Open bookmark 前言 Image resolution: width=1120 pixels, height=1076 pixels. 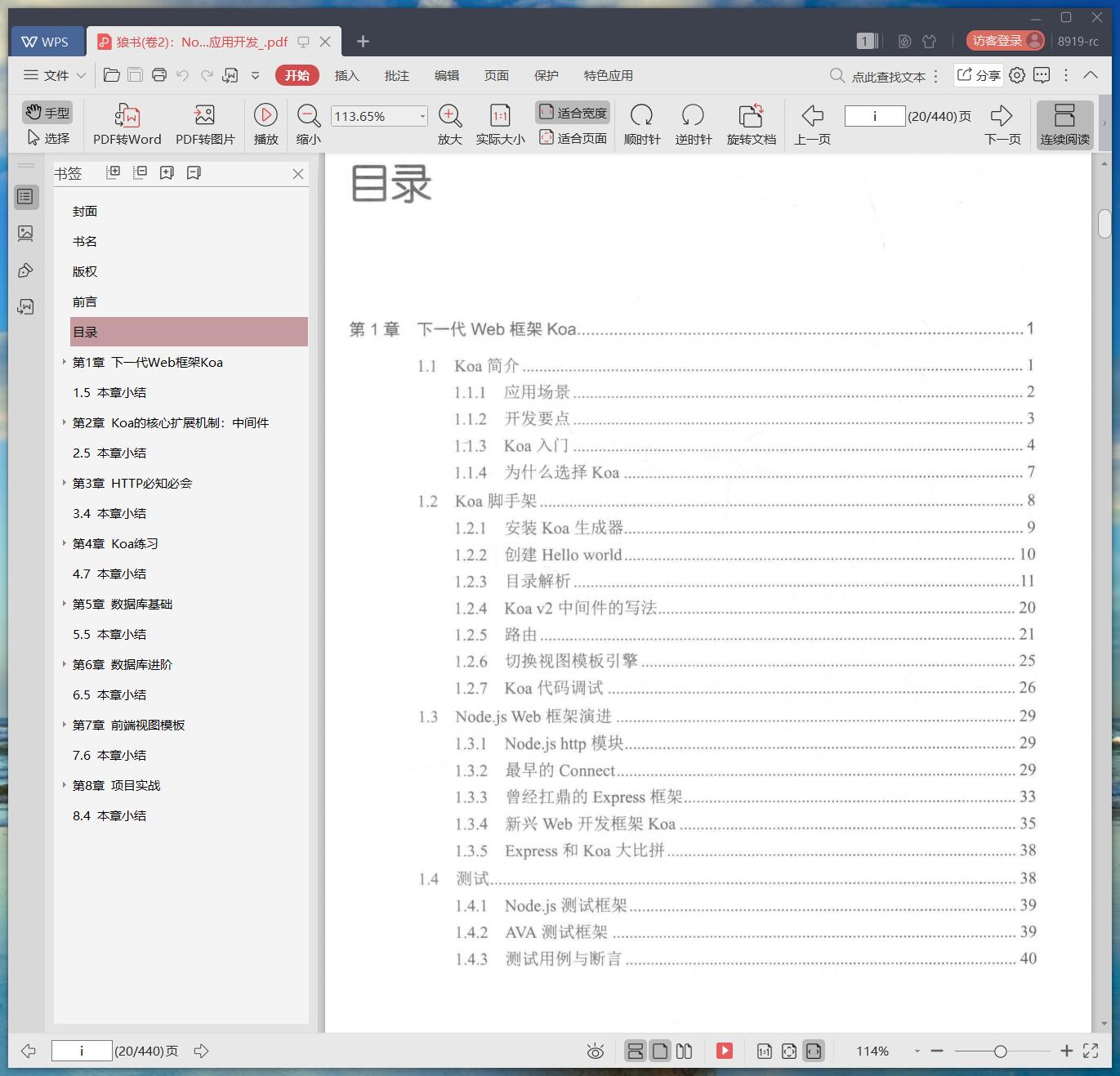point(85,301)
